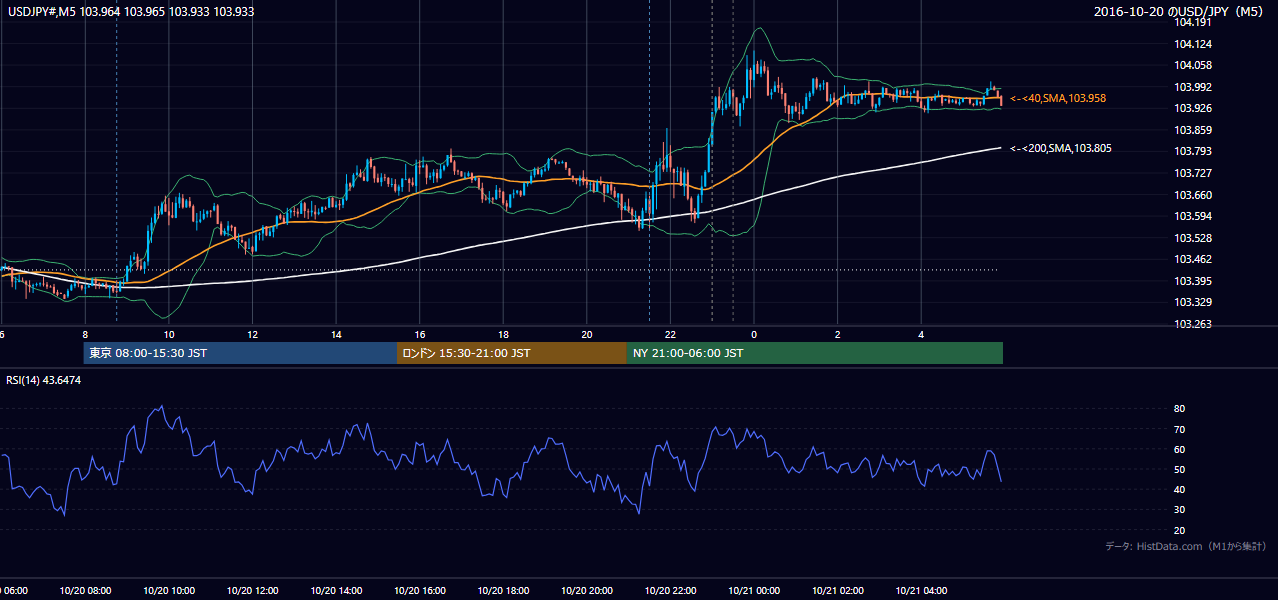Click the 10/20 22:00 date axis label
The width and height of the screenshot is (1278, 600).
pos(670,591)
